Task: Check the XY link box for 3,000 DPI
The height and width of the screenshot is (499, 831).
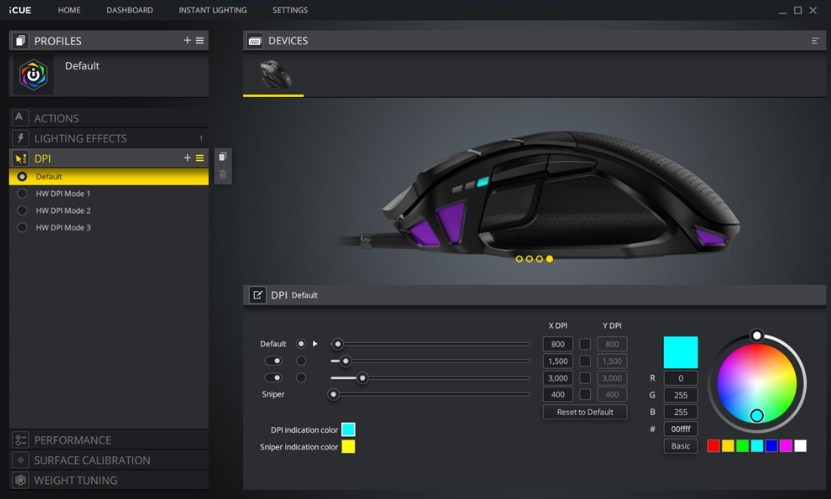Action: (585, 378)
